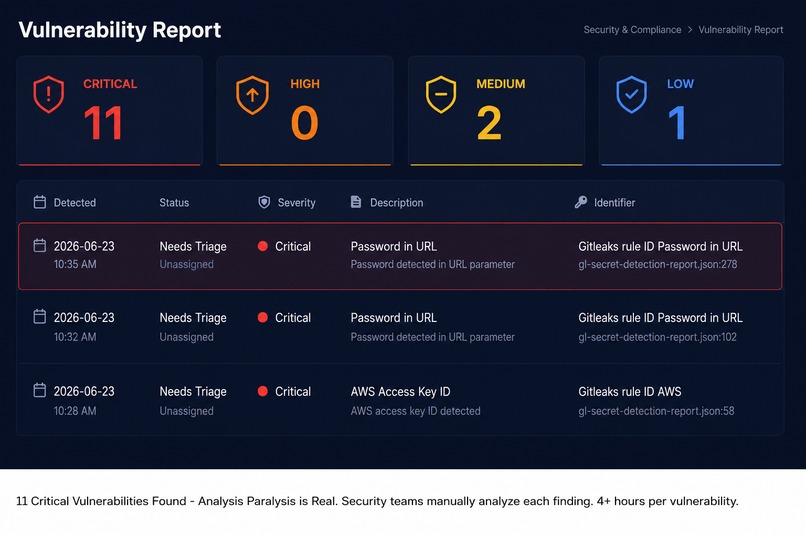Sort by the Identifier column header
This screenshot has width=806, height=537.
615,202
